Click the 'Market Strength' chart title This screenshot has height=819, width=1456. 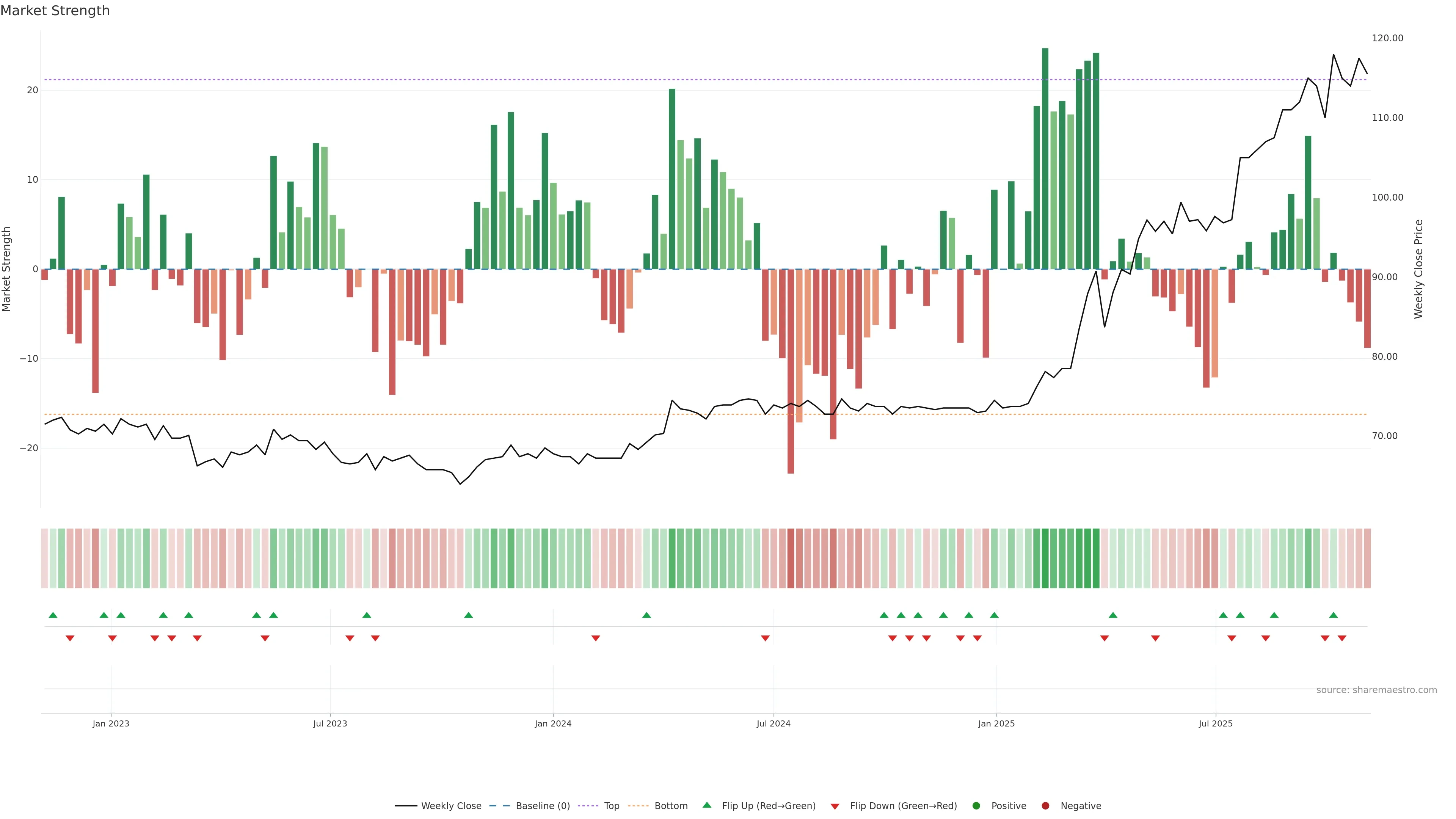tap(55, 11)
